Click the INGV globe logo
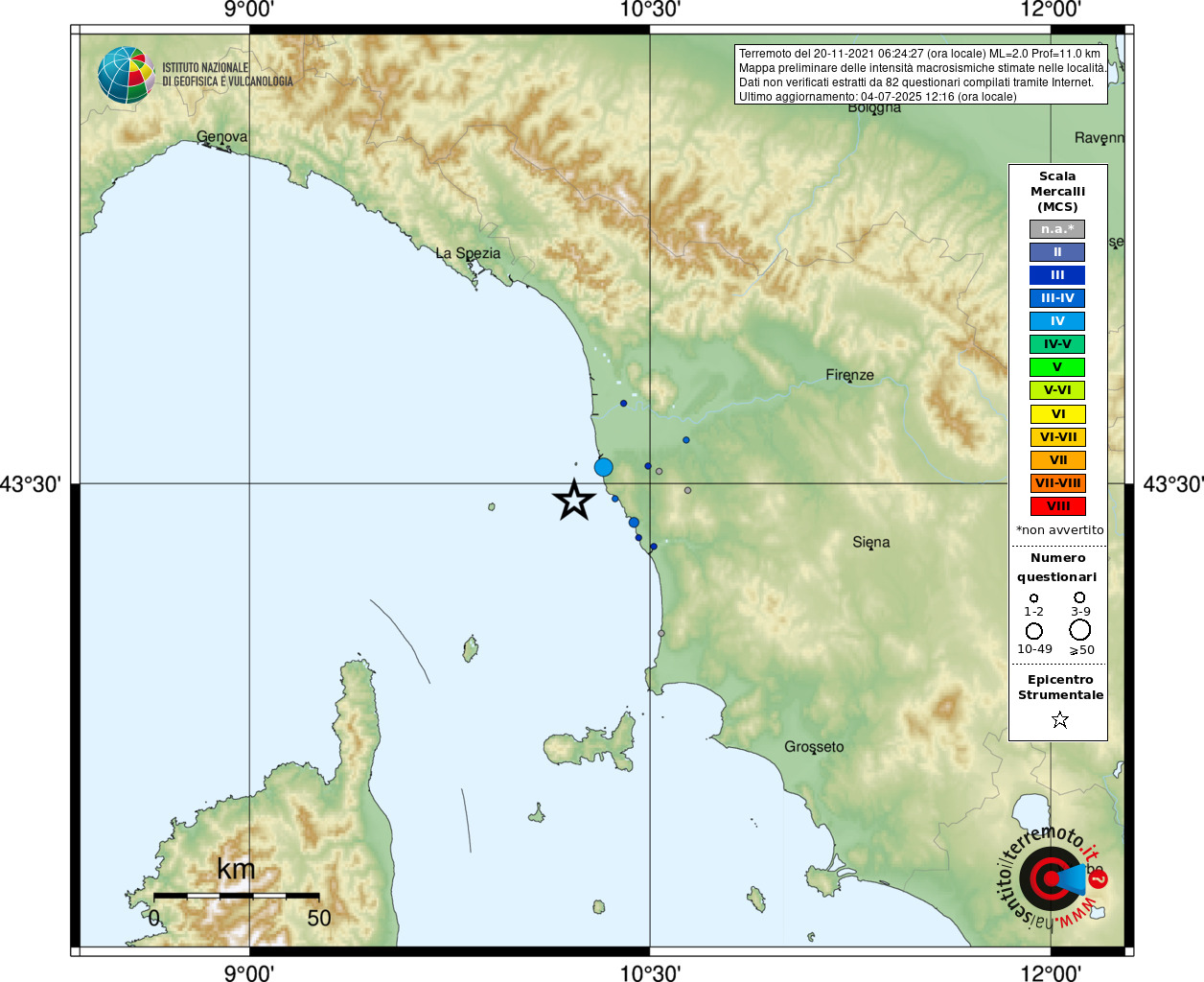 click(x=127, y=75)
